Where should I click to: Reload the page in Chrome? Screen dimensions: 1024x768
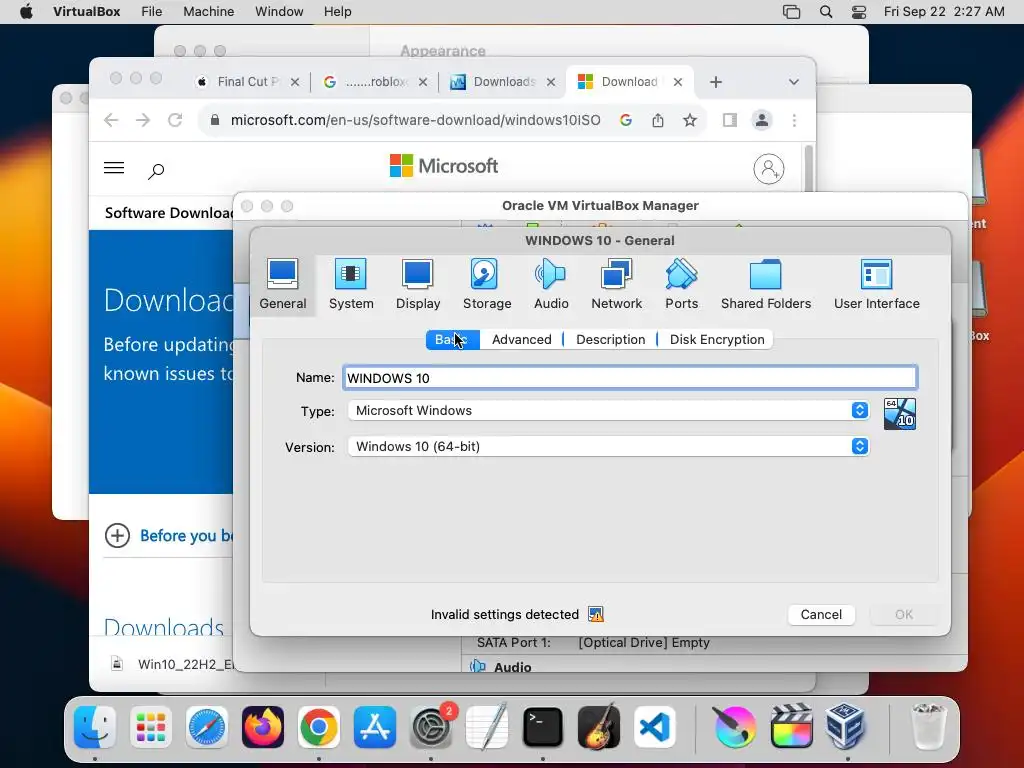click(174, 120)
